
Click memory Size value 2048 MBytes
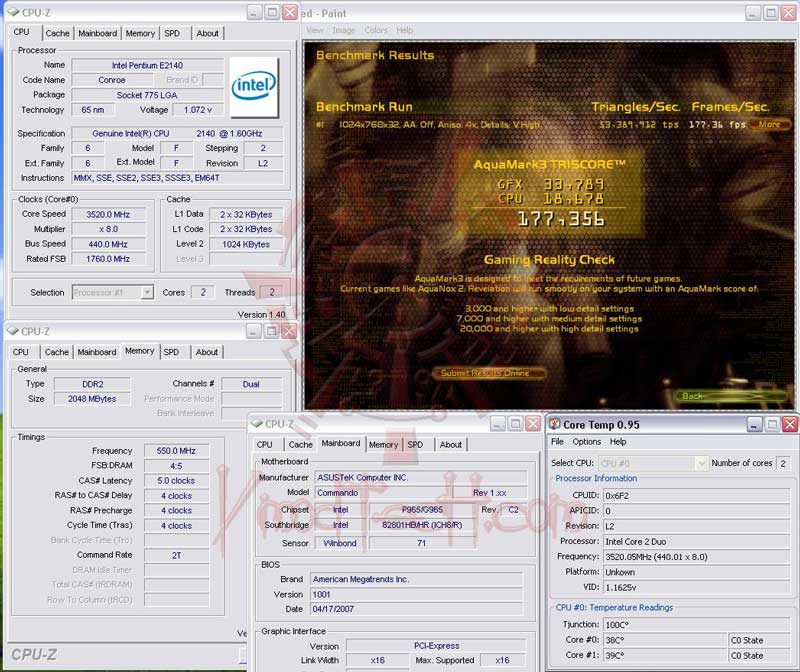[92, 399]
